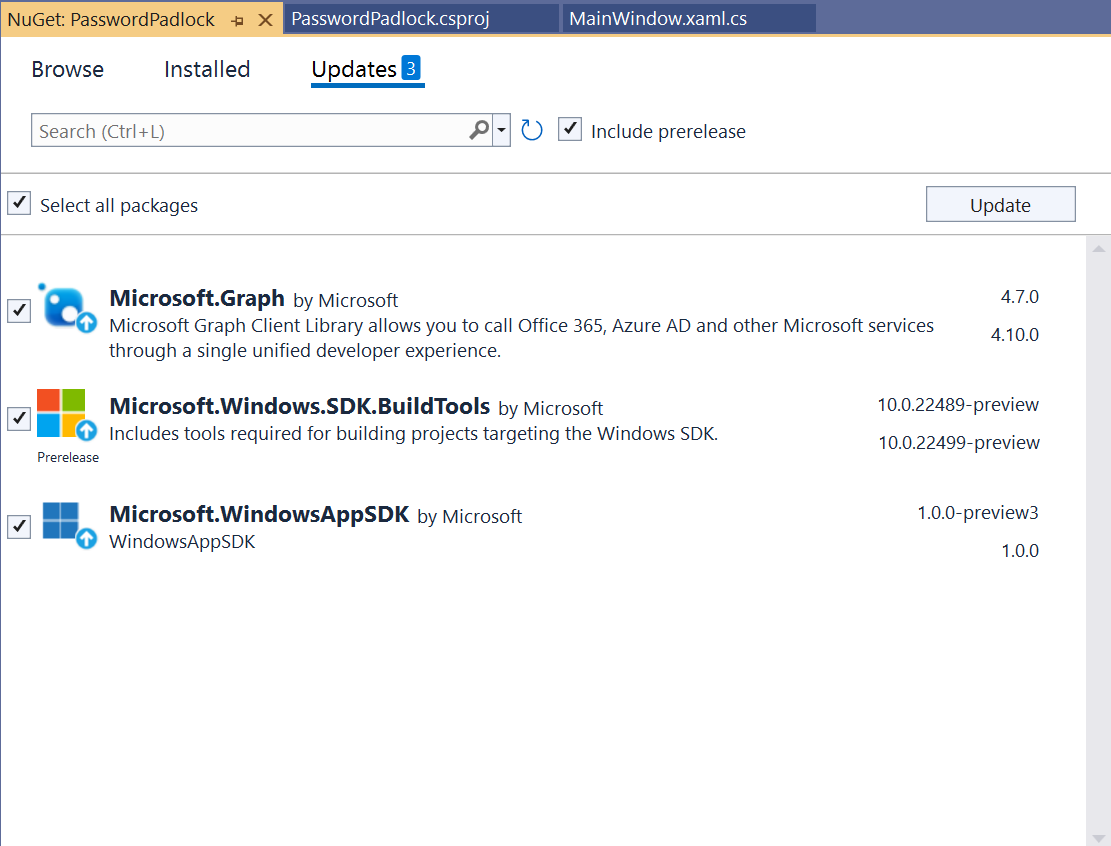Click the Microsoft.Windows.SDK.BuildTools package icon

tap(67, 414)
